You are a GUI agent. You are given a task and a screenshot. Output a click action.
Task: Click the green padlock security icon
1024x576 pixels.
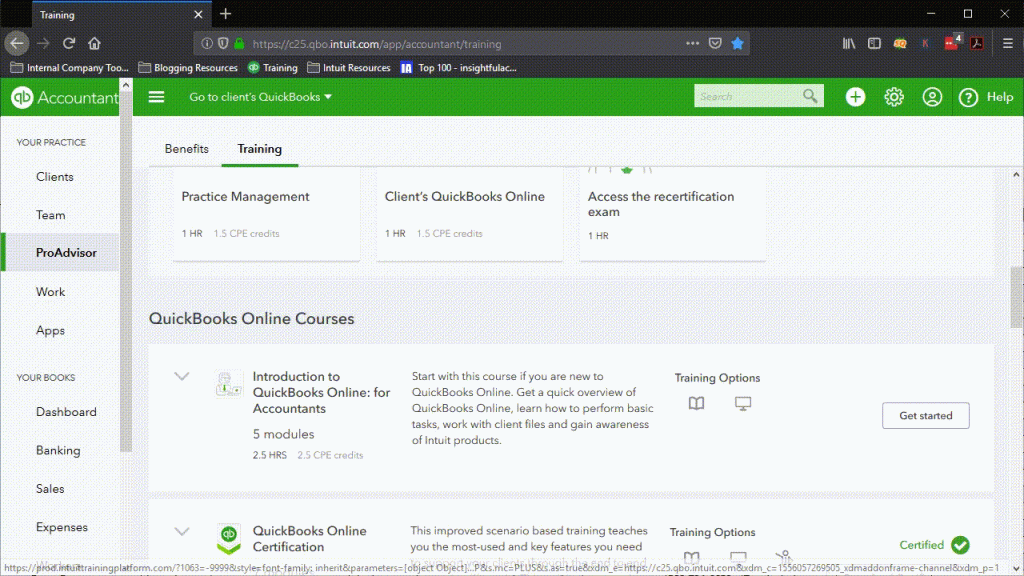pos(240,43)
